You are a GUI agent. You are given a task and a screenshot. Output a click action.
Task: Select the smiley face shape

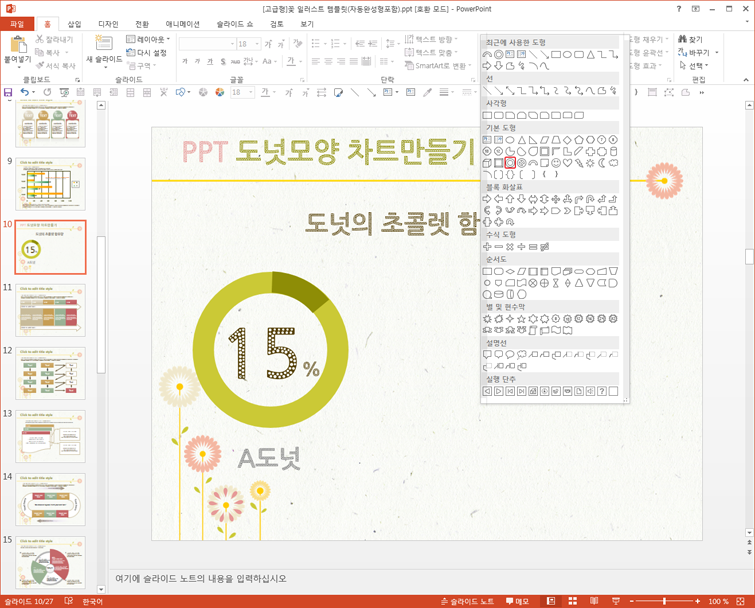coord(556,163)
